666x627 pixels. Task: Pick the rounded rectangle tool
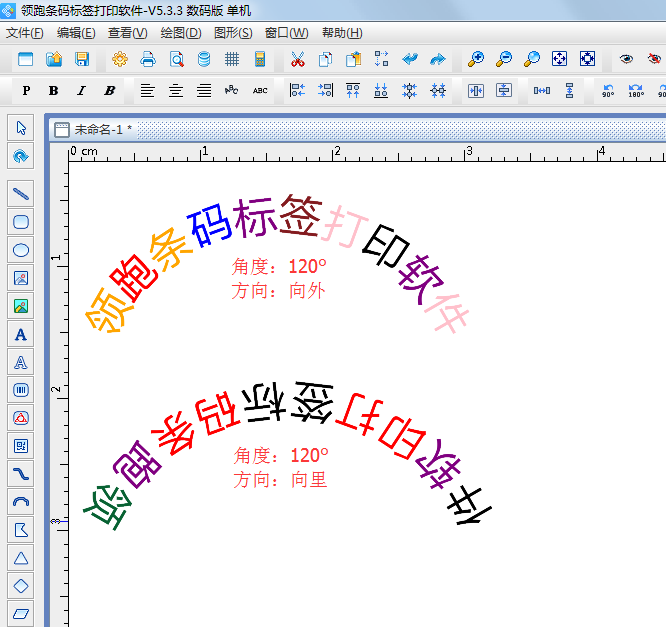pos(20,222)
